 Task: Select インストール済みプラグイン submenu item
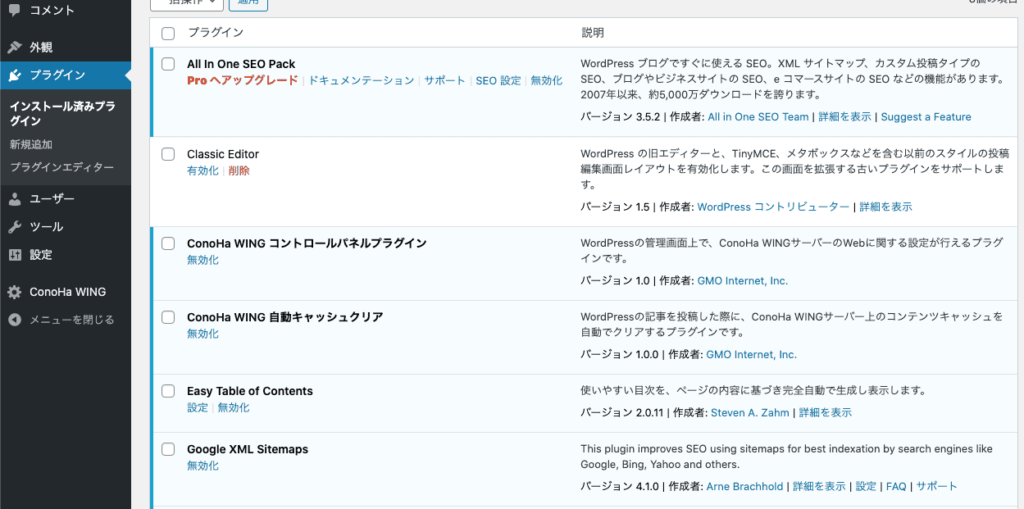pyautogui.click(x=63, y=114)
